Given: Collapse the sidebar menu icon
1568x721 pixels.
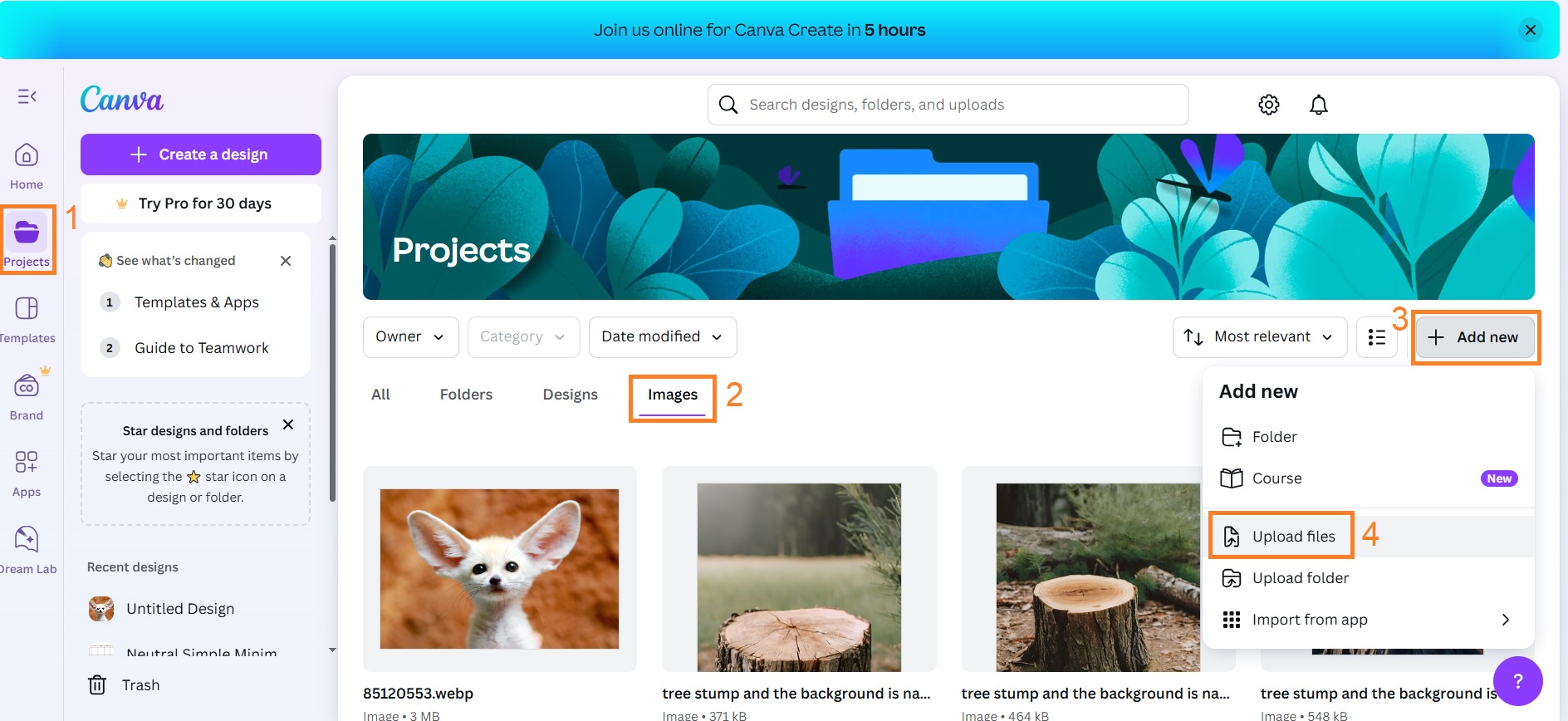Looking at the screenshot, I should click(x=27, y=96).
